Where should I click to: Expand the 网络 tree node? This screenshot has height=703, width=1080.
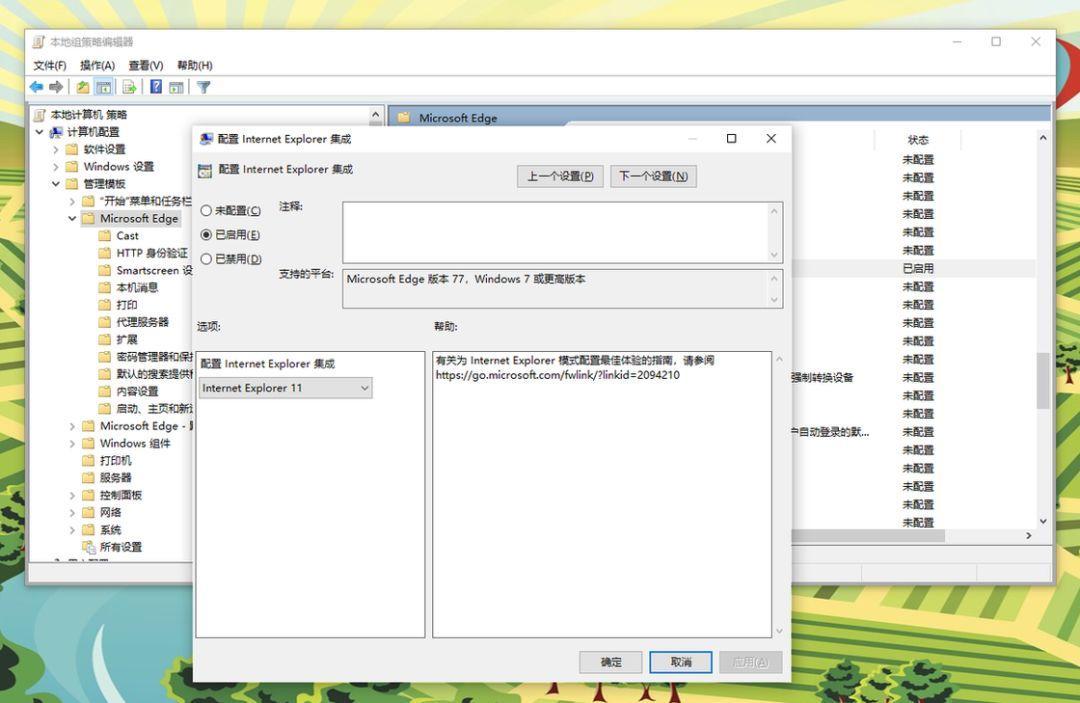pyautogui.click(x=72, y=512)
